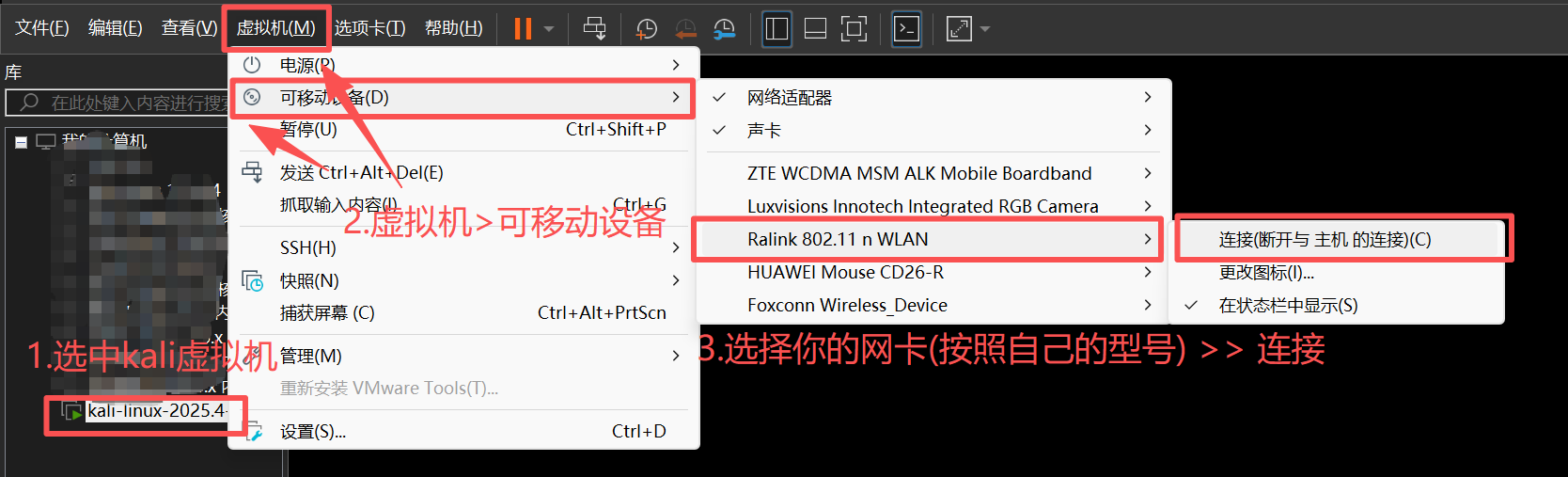Open the snapshot manager toolbar icon

[724, 29]
